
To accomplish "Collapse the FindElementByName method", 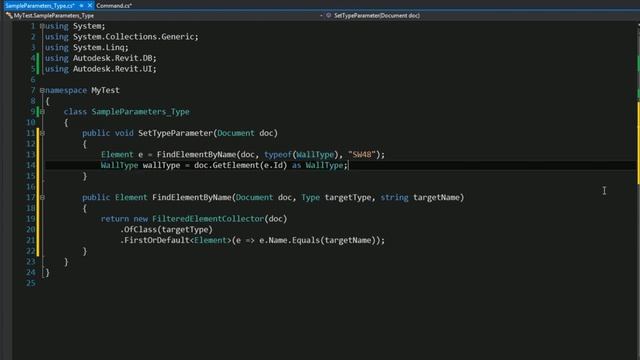I will click(42, 197).
